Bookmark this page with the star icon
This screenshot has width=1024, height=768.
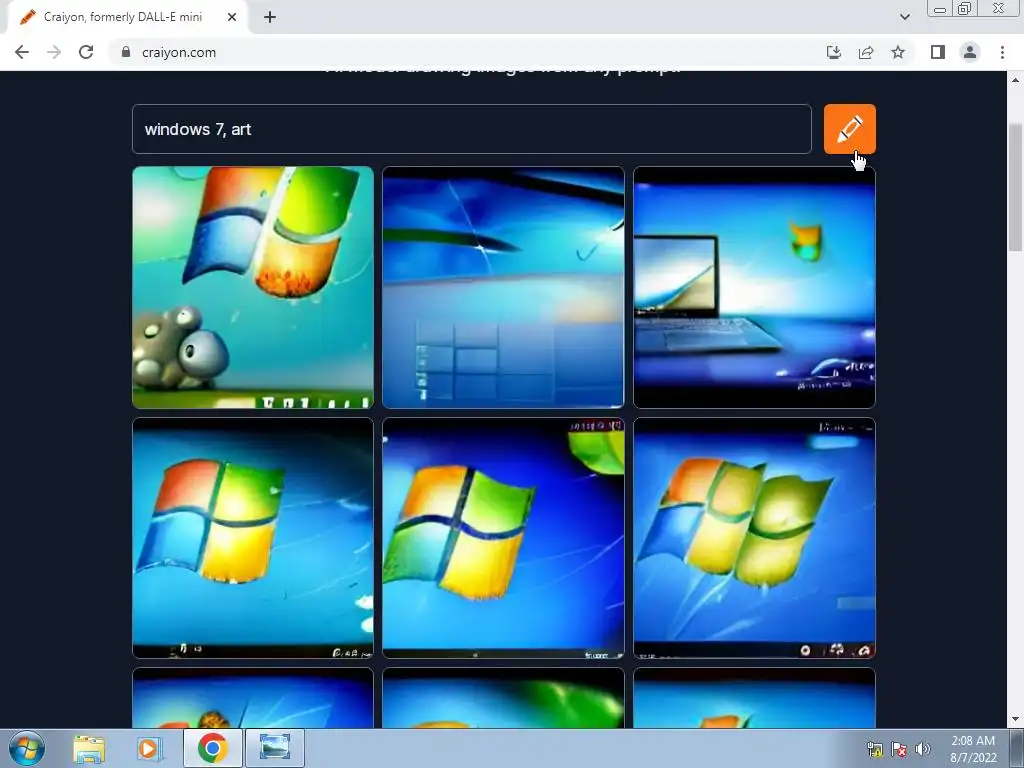click(x=898, y=52)
